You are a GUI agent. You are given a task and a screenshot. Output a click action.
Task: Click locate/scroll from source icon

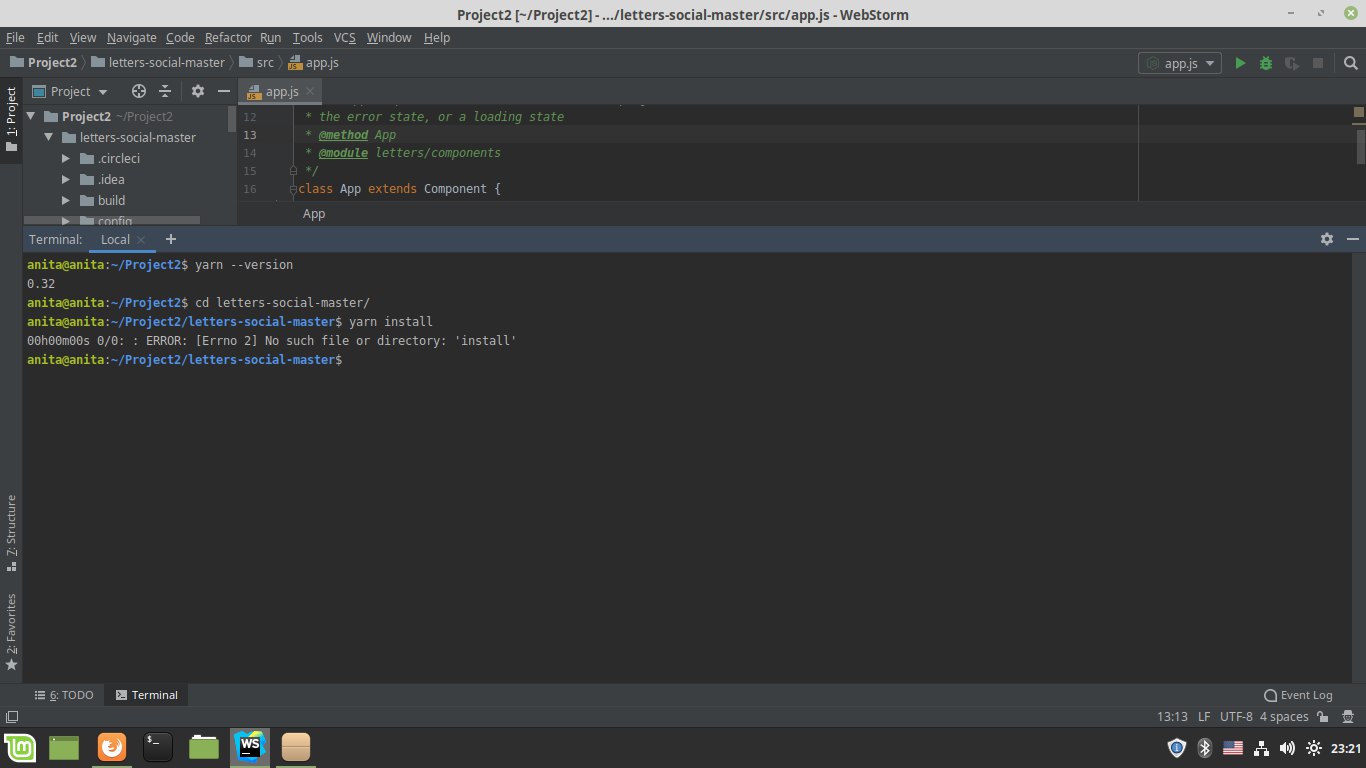click(139, 91)
